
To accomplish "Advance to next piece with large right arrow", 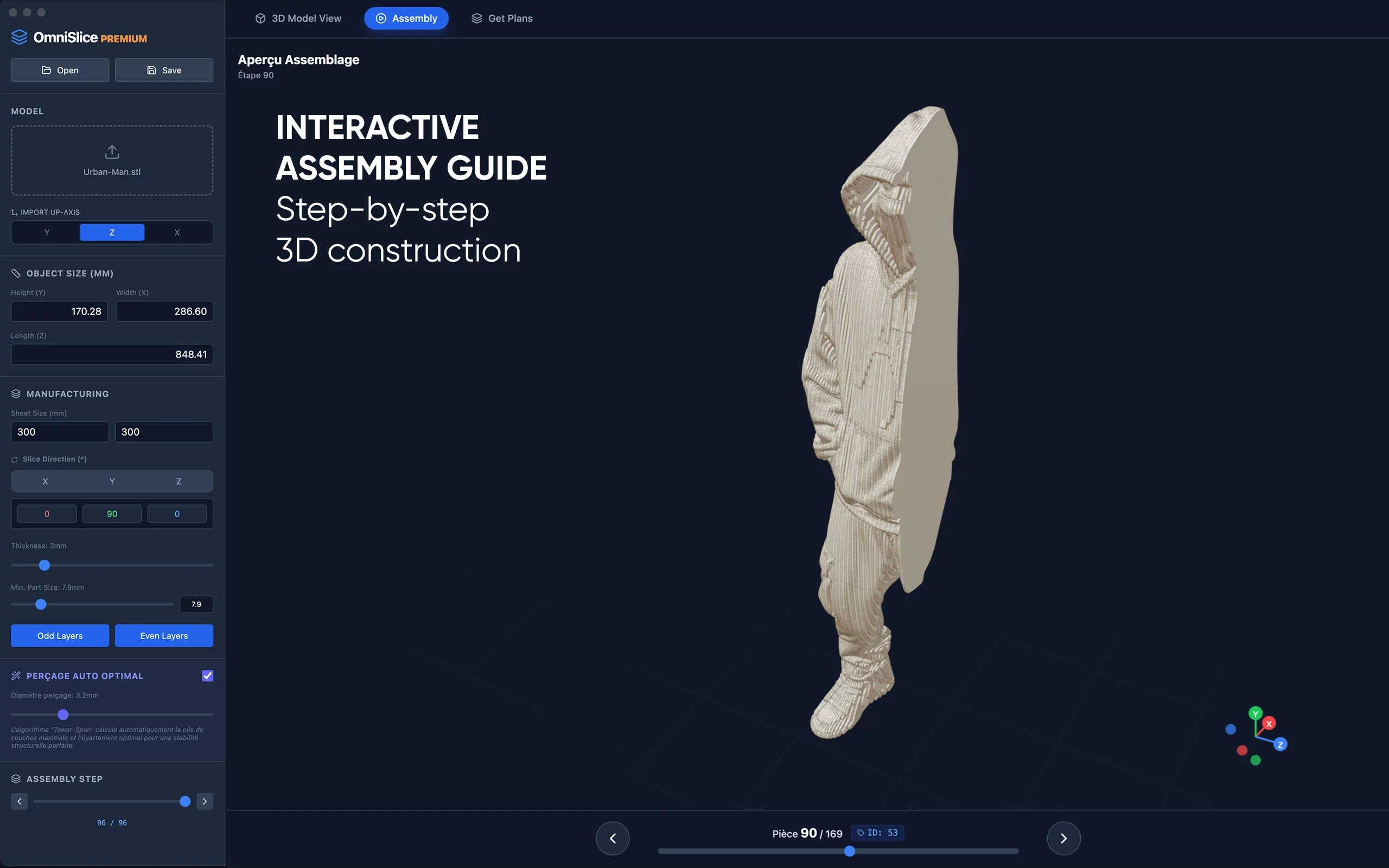I will pos(1063,838).
